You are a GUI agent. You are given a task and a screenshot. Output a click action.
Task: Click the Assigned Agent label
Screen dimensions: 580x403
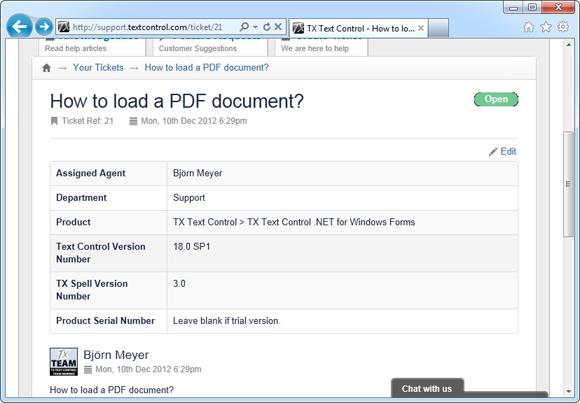91,173
